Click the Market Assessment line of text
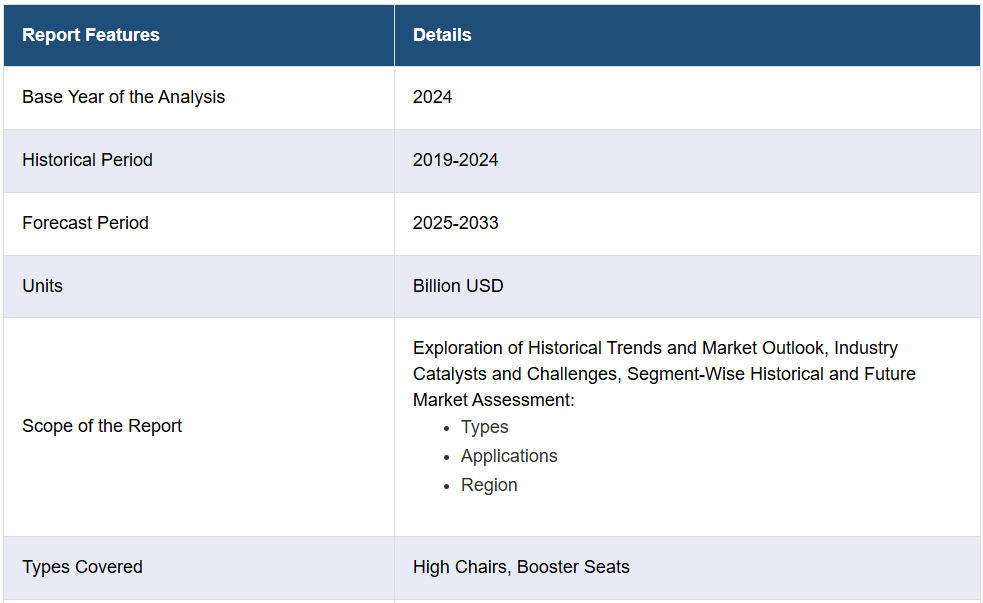Viewport: 983px width, 603px height. click(x=493, y=400)
